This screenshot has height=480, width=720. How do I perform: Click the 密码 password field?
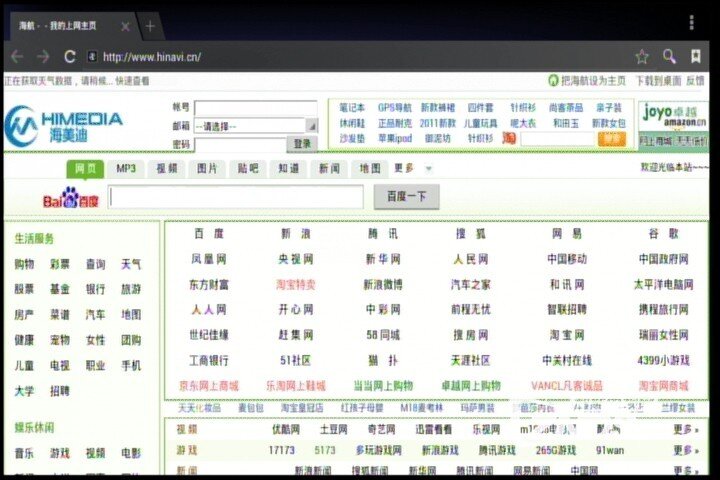tap(240, 144)
